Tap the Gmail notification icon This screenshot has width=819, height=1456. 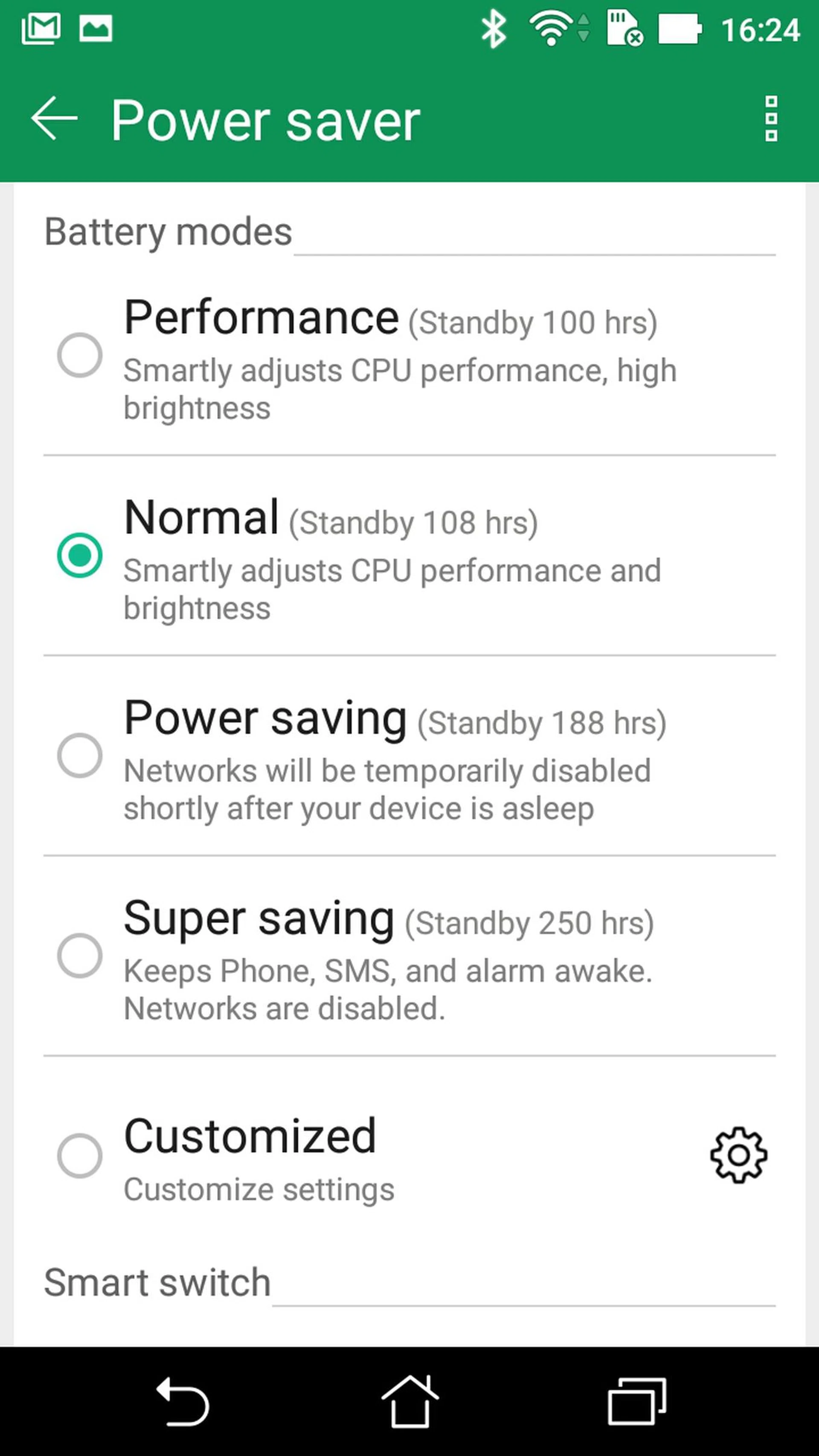coord(41,29)
